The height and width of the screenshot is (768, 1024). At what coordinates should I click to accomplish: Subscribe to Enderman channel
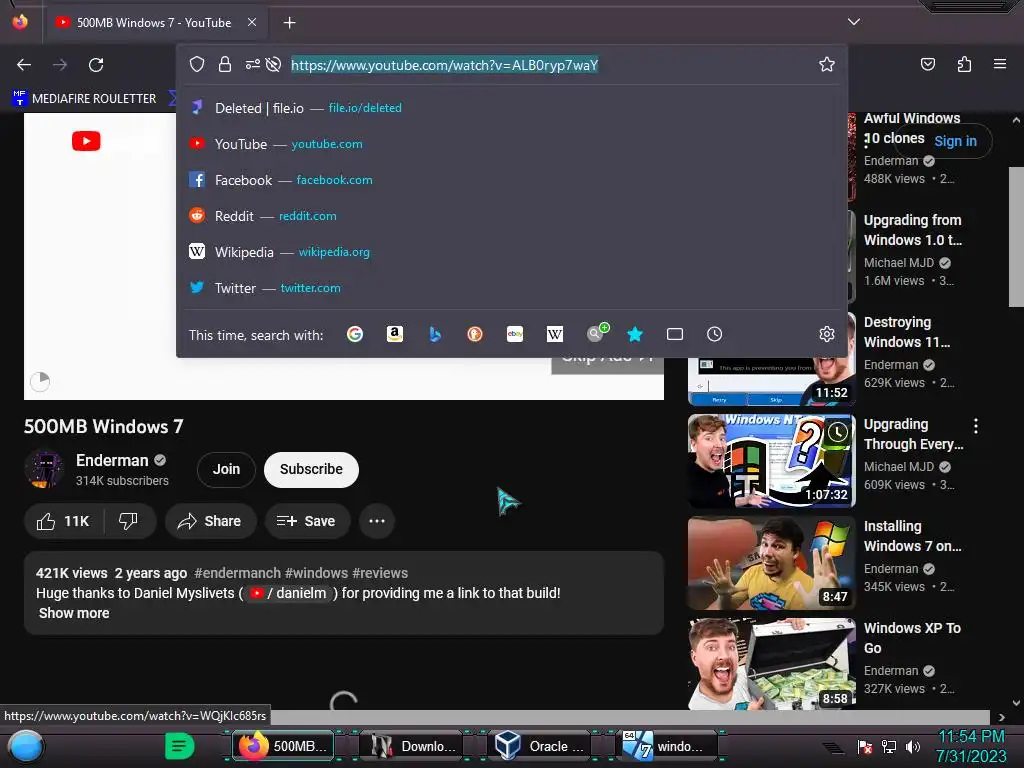click(x=311, y=470)
